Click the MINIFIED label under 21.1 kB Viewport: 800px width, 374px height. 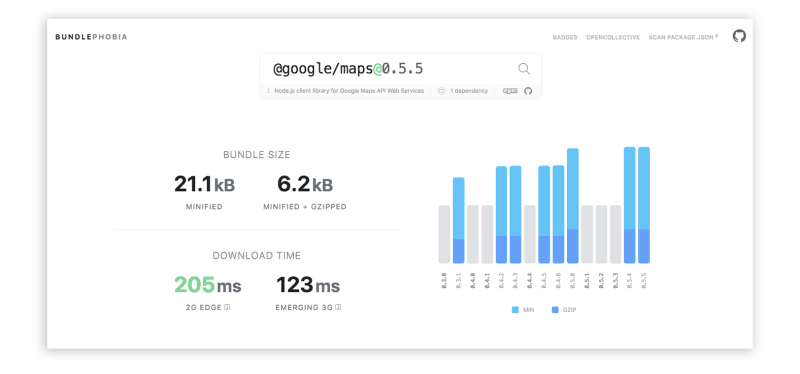(x=204, y=207)
